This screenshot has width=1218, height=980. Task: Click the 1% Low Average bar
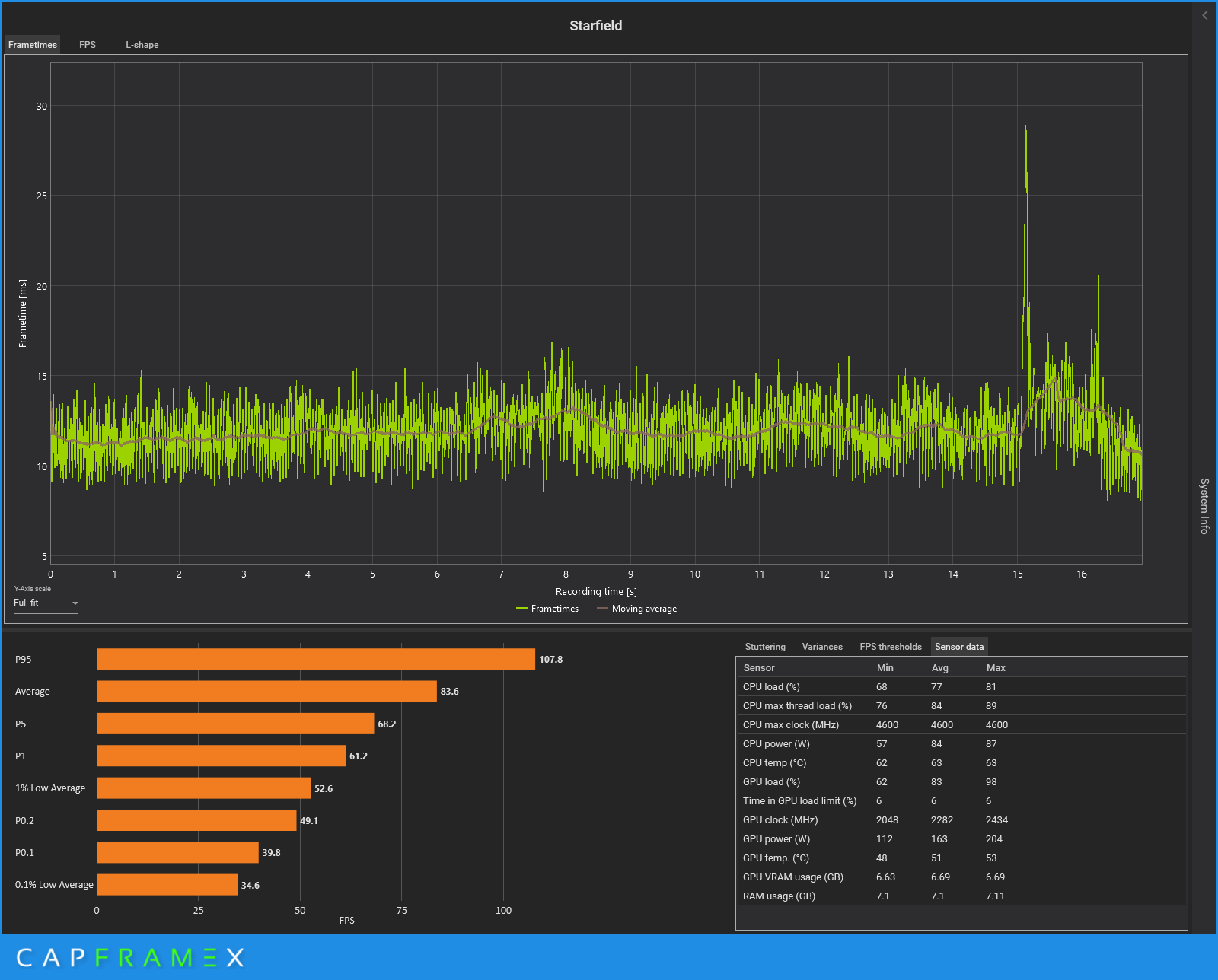coord(203,788)
